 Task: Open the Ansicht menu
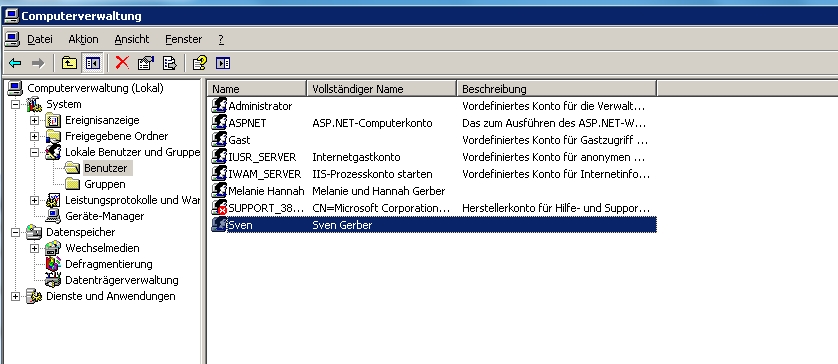pos(132,39)
